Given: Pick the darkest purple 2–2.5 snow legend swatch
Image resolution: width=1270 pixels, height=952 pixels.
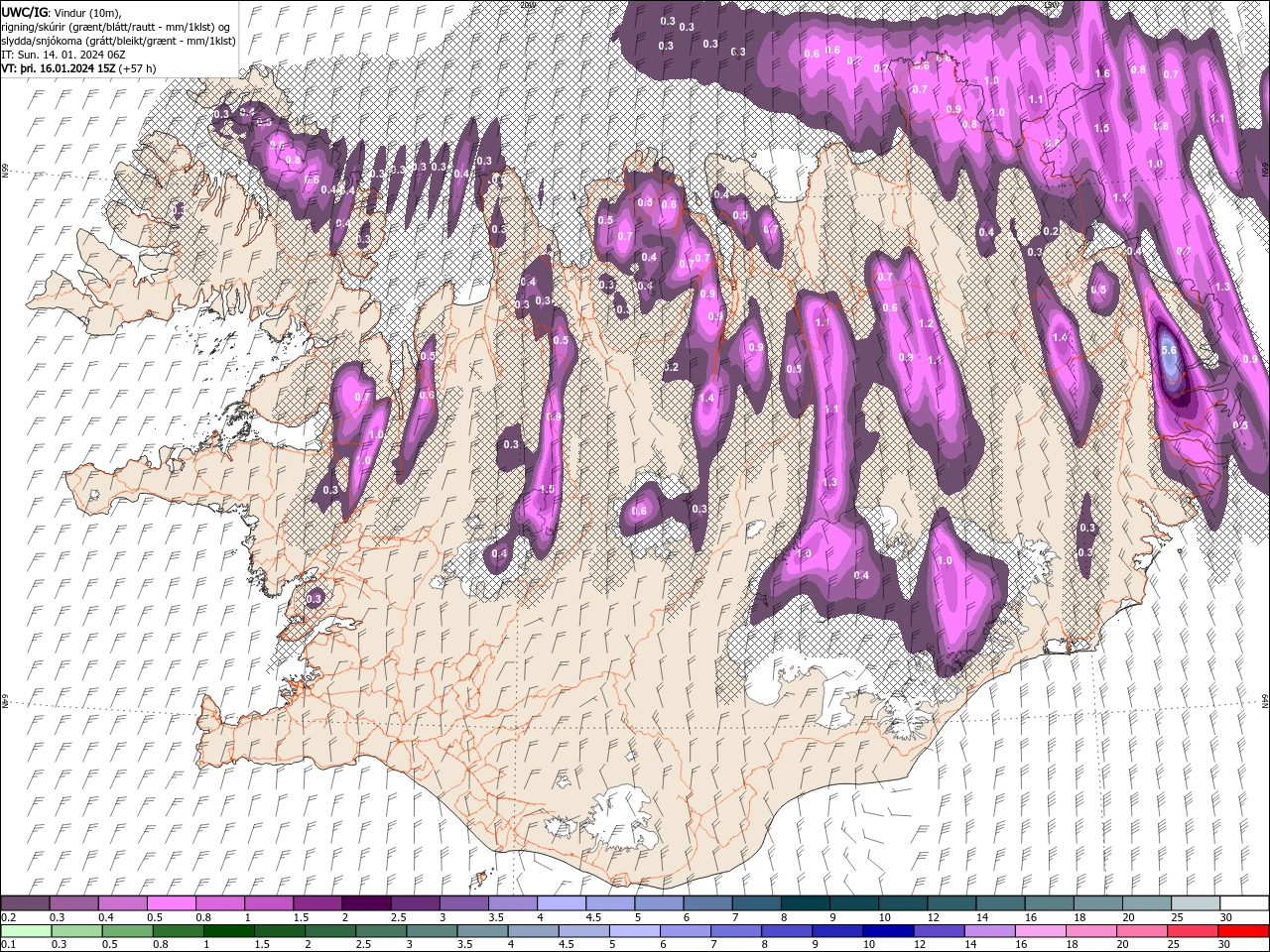Looking at the screenshot, I should click(x=365, y=903).
